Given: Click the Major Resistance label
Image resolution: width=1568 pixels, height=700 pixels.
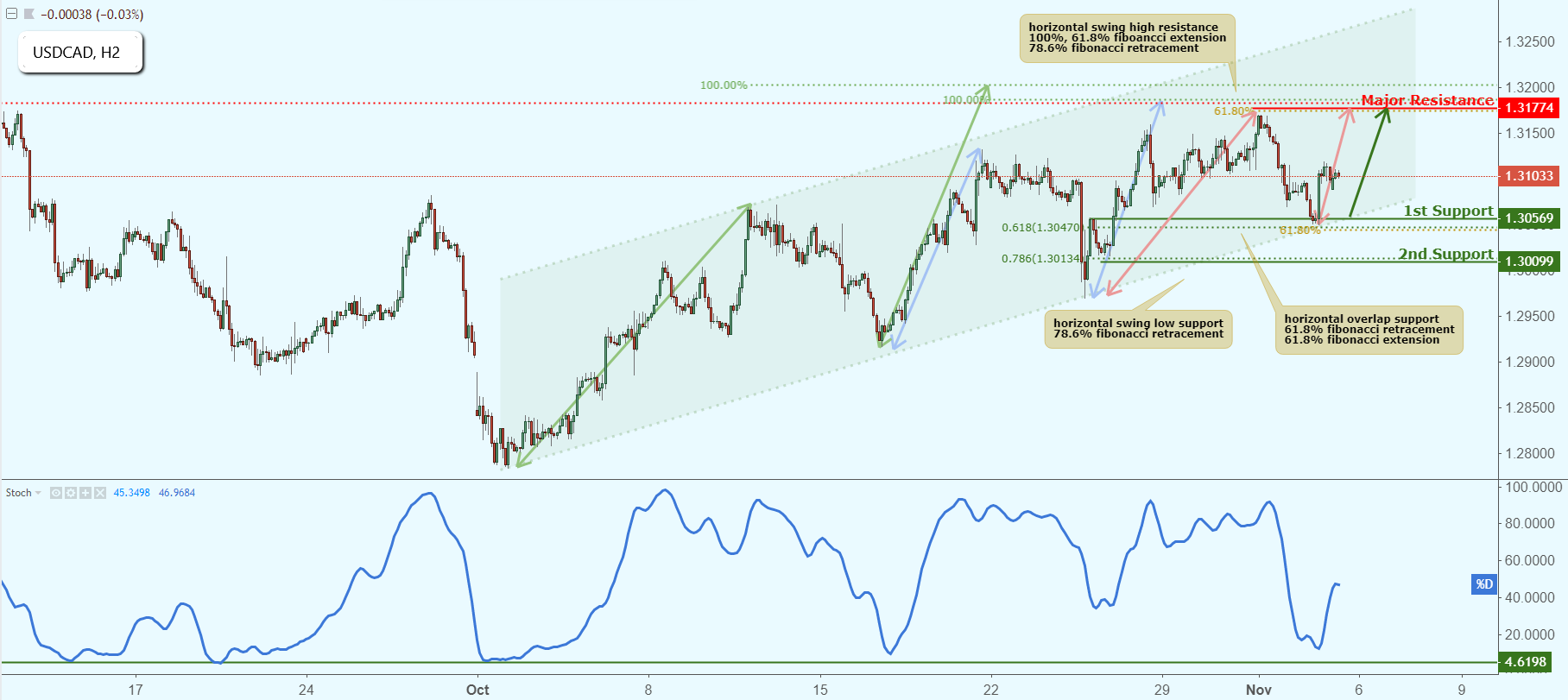Looking at the screenshot, I should pos(1427,100).
